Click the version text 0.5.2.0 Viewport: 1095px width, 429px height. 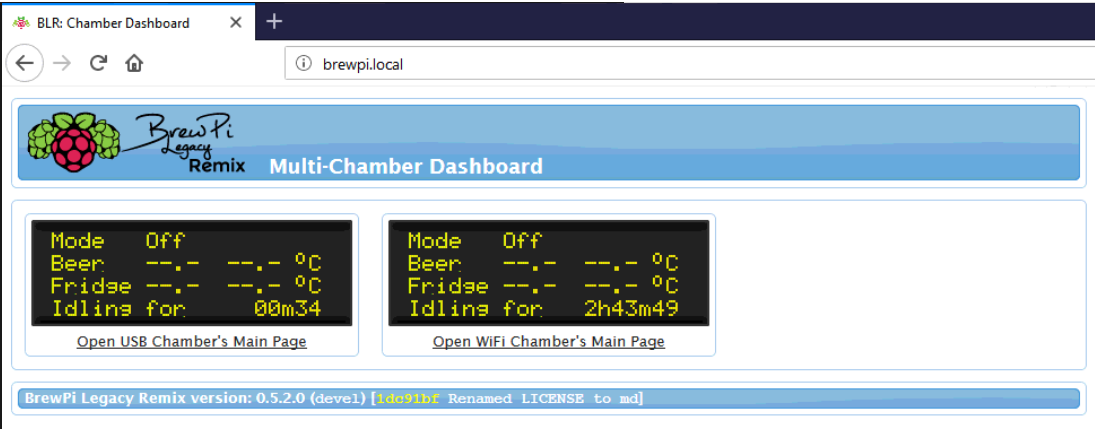coord(281,398)
